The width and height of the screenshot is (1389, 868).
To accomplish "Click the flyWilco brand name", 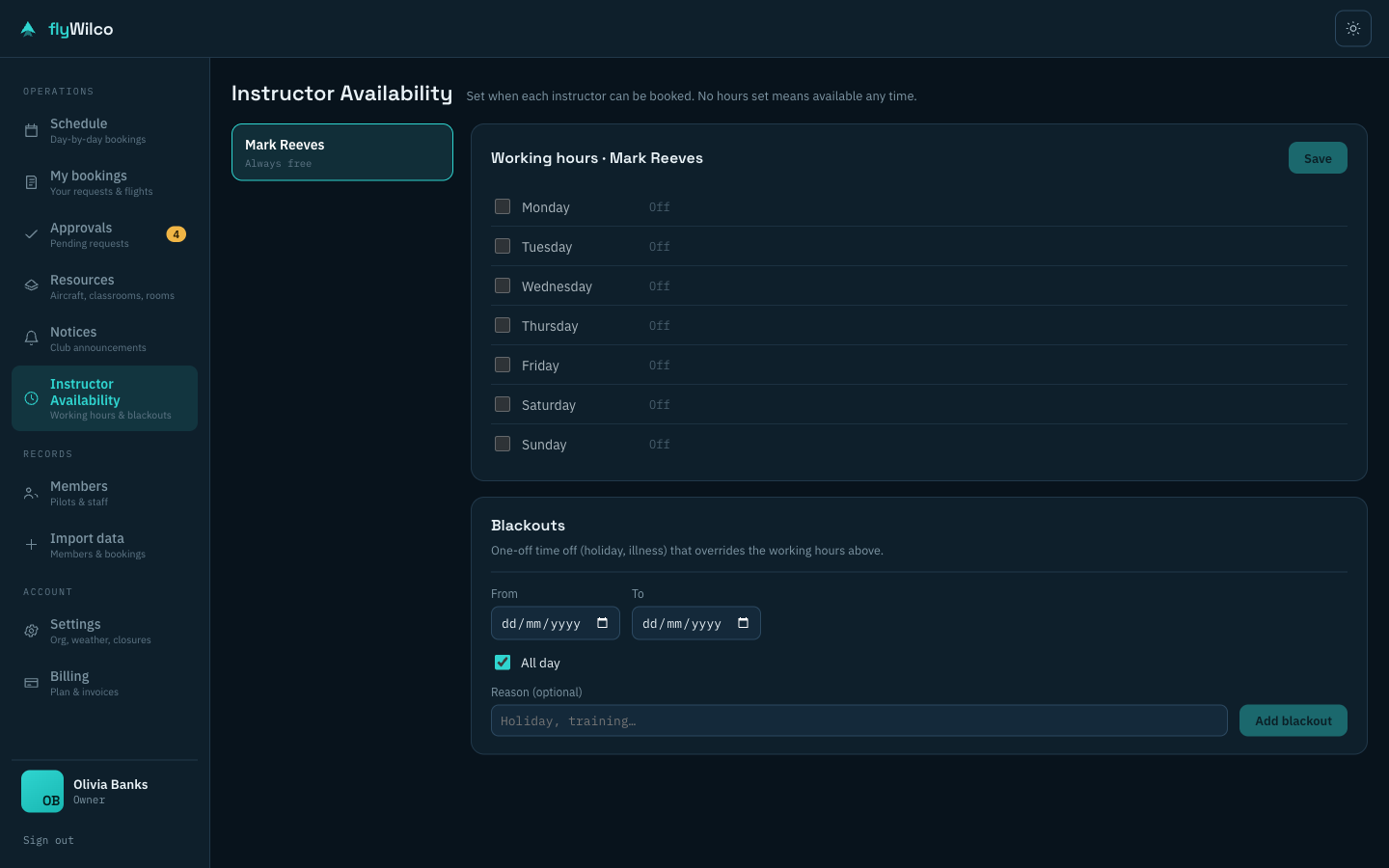I will coord(81,29).
